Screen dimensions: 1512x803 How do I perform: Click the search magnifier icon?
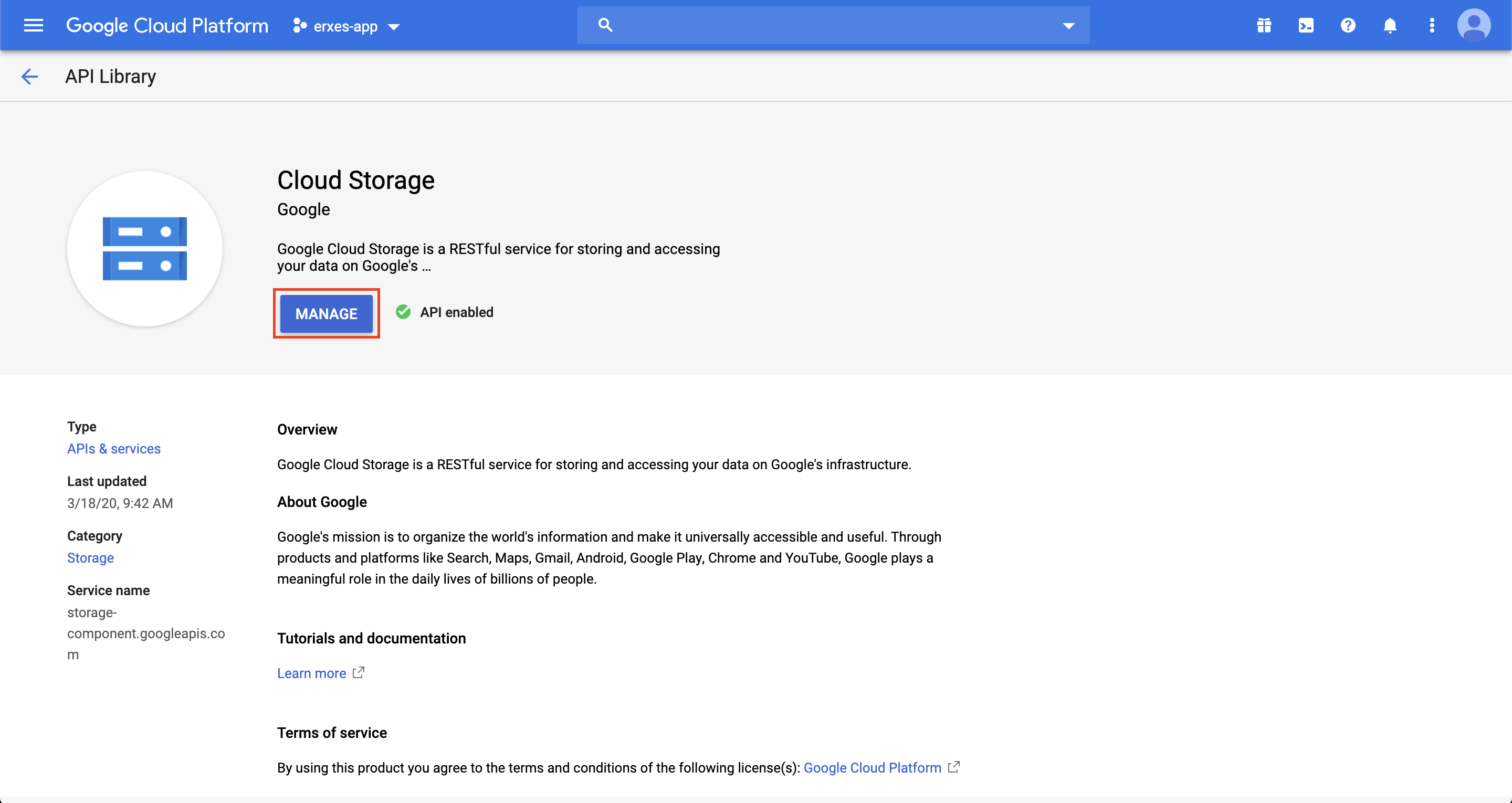coord(605,25)
